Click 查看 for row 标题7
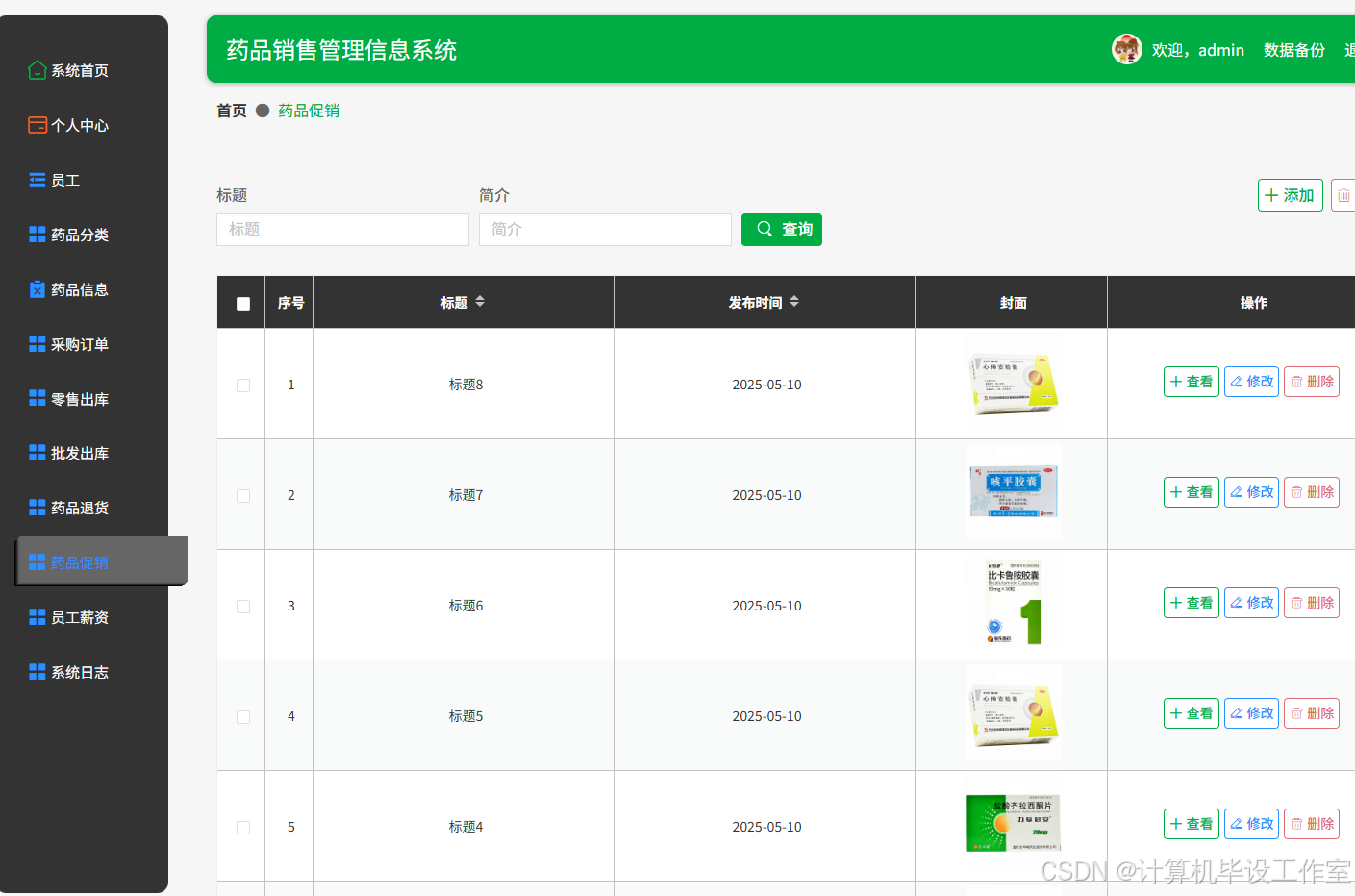This screenshot has height=896, width=1355. tap(1192, 492)
